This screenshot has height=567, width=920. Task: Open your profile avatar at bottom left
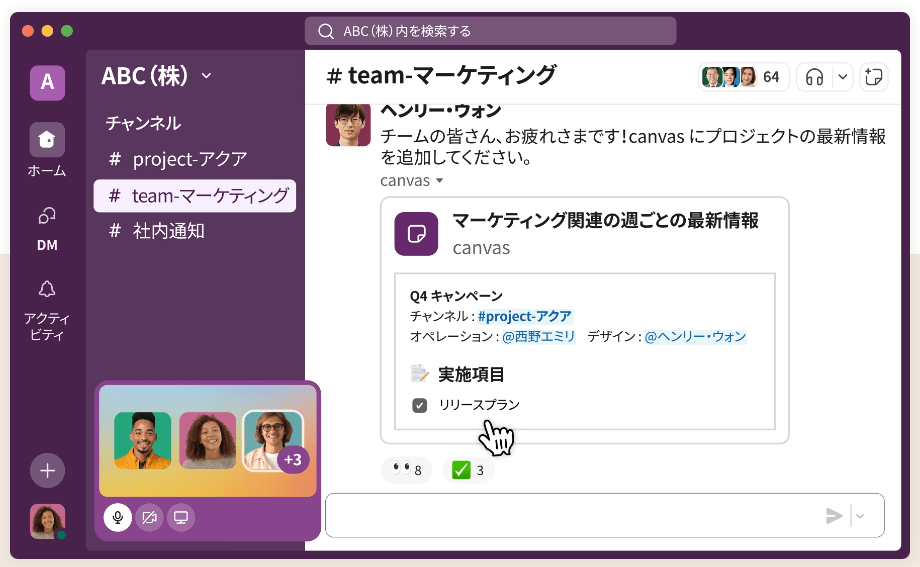pos(48,521)
